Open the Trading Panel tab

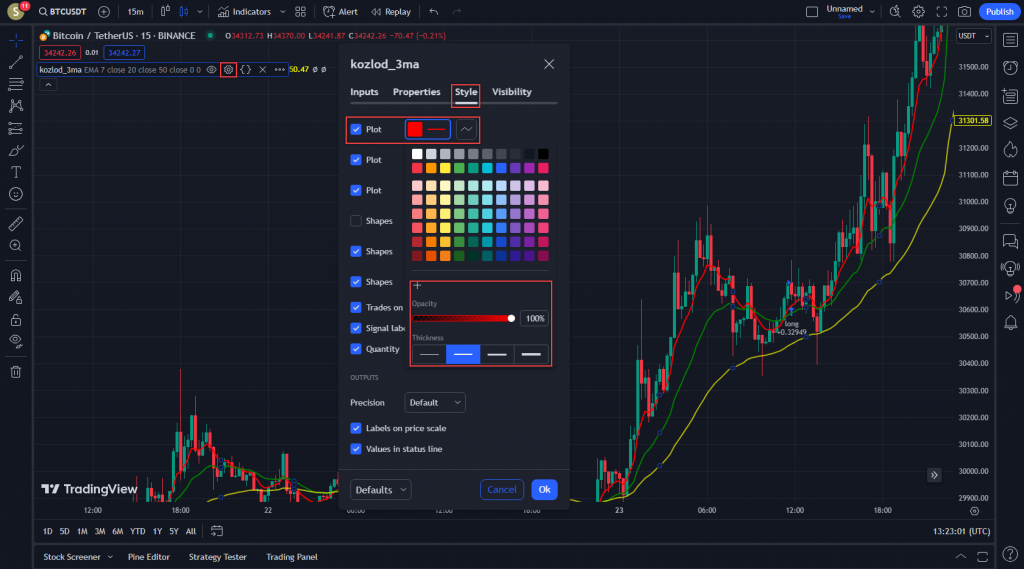(292, 557)
